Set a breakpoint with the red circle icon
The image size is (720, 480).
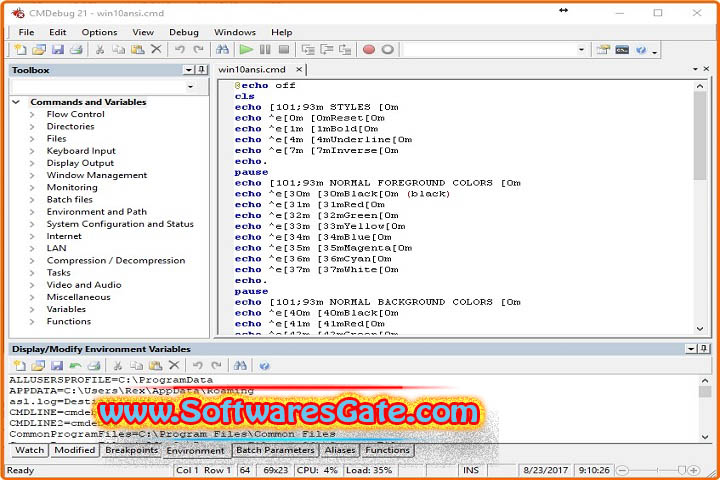tap(369, 50)
